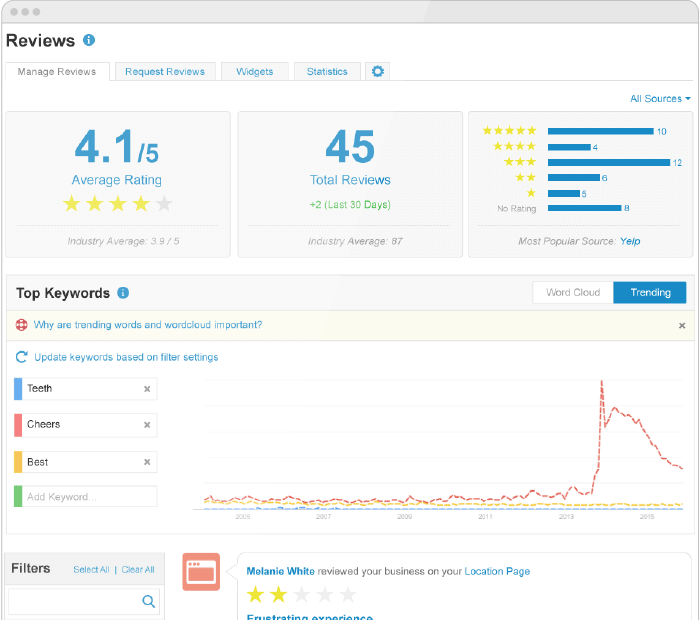Remove the Teeth keyword with its X
Viewport: 700px width, 620px height.
147,389
